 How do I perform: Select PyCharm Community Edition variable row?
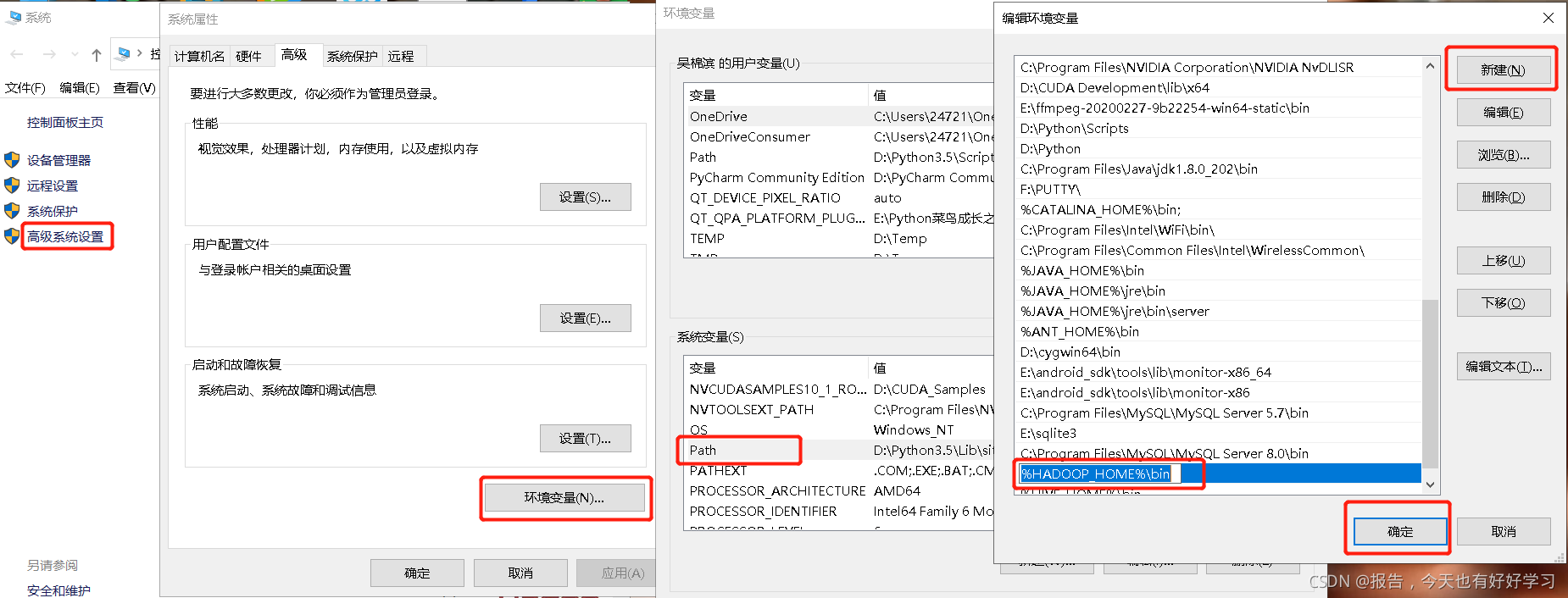(x=838, y=177)
